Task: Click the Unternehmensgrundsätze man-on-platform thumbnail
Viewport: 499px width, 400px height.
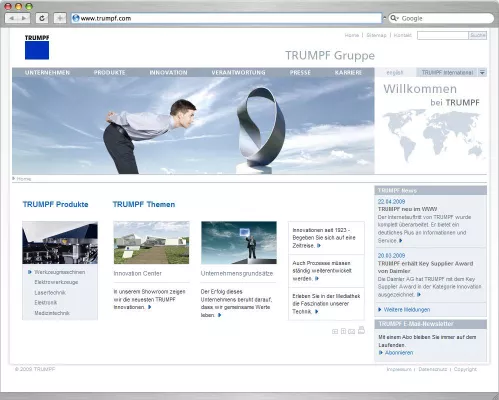Action: click(239, 243)
